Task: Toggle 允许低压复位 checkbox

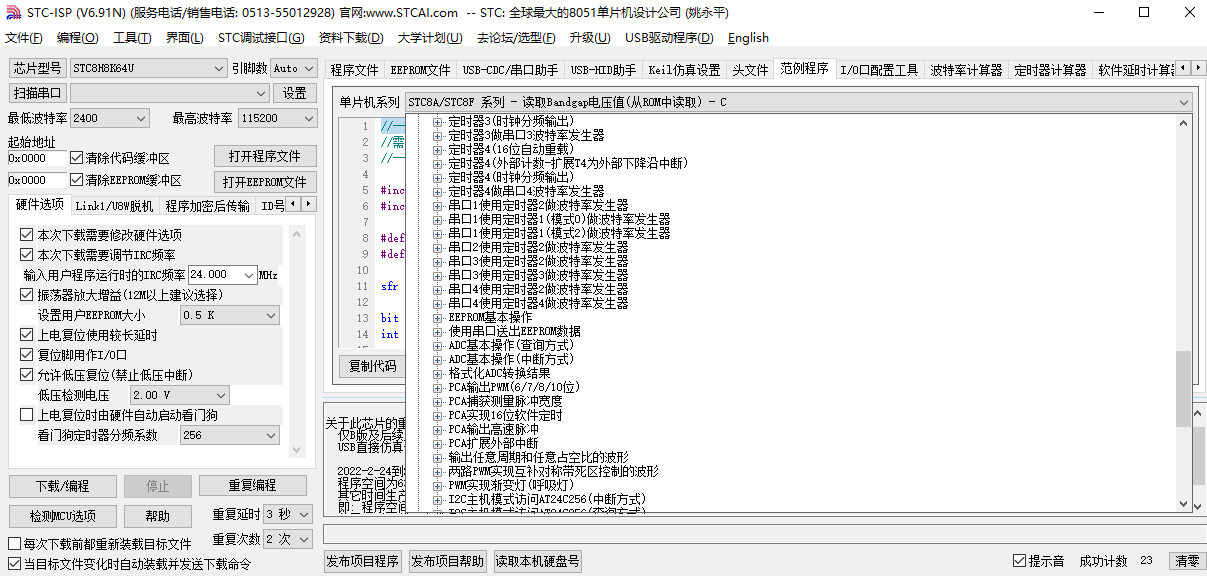Action: pos(27,375)
